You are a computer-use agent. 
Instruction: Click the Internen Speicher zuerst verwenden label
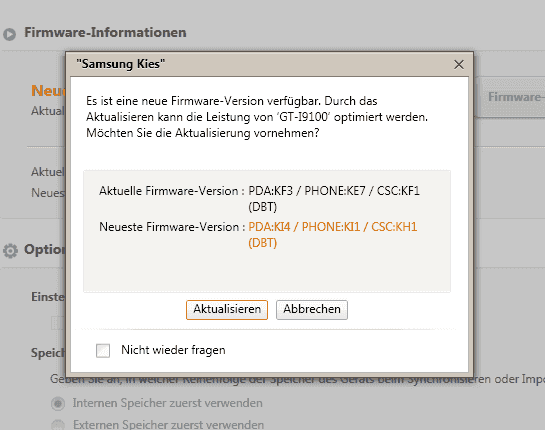[x=168, y=403]
